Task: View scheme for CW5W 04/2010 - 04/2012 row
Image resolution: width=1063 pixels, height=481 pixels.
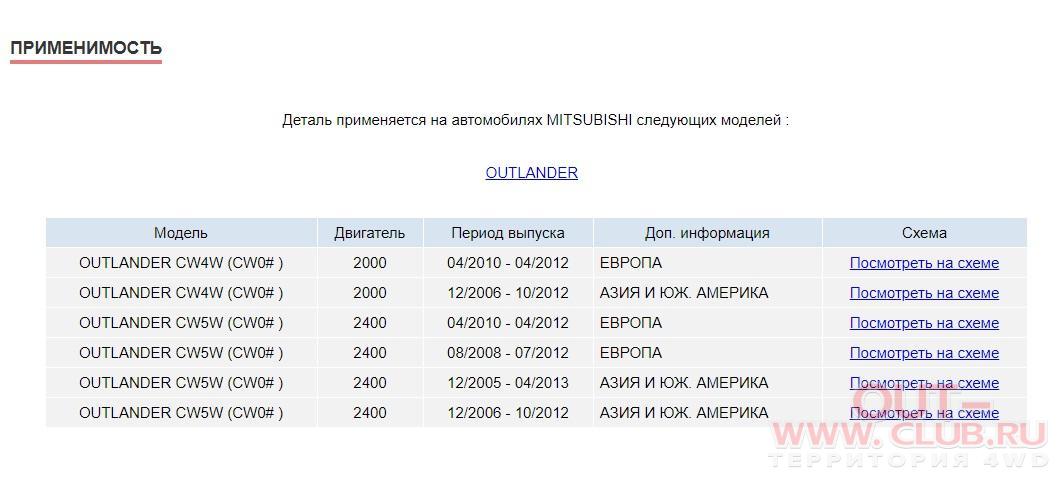Action: [924, 323]
